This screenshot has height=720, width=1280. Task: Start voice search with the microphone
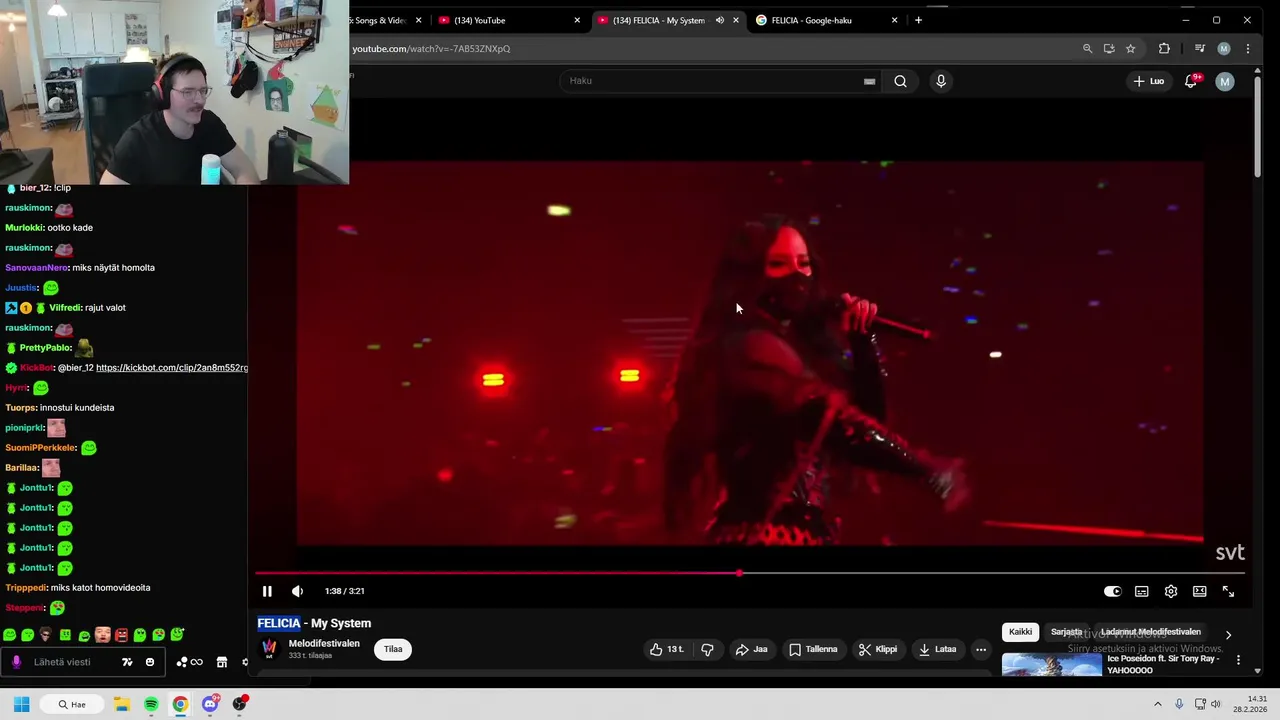[940, 81]
